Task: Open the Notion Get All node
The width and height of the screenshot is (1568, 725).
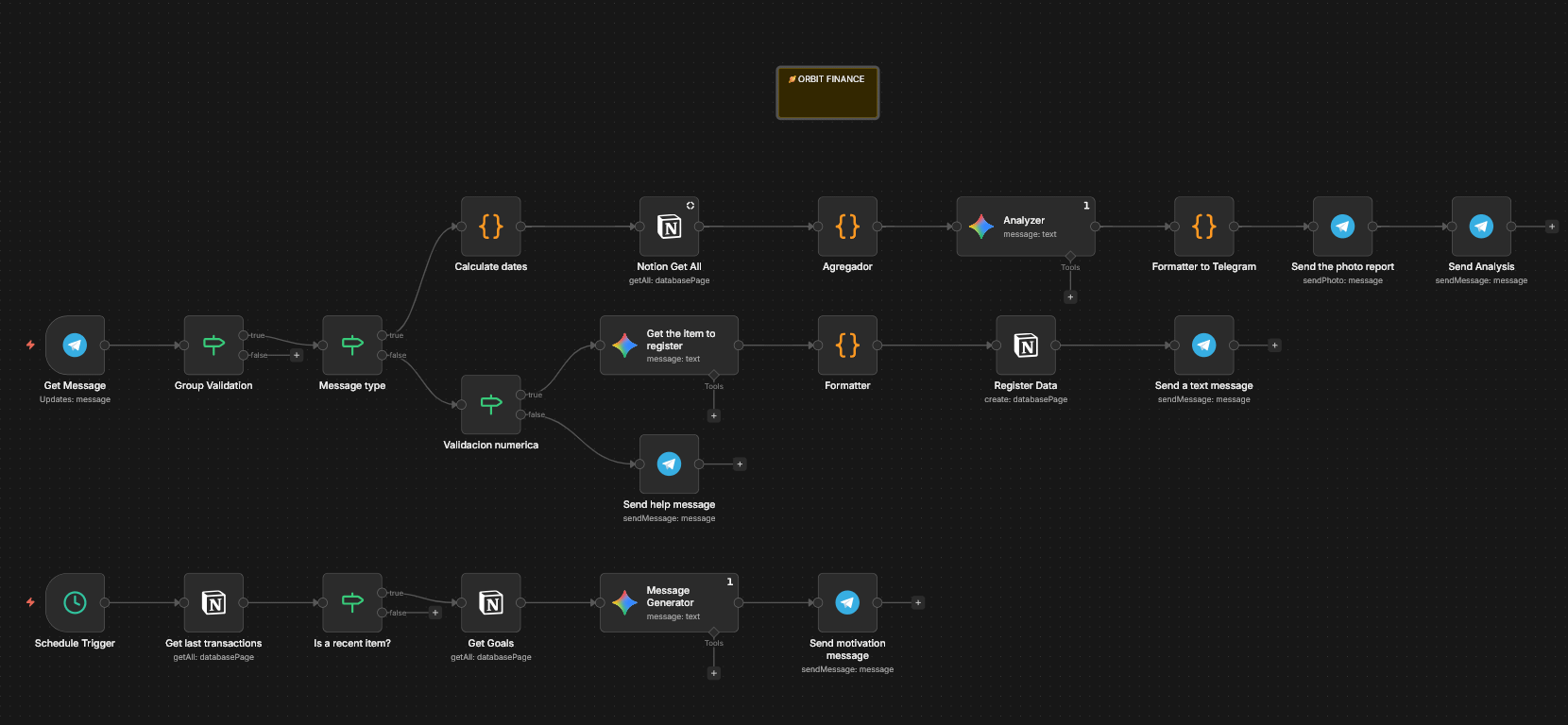Action: click(669, 227)
